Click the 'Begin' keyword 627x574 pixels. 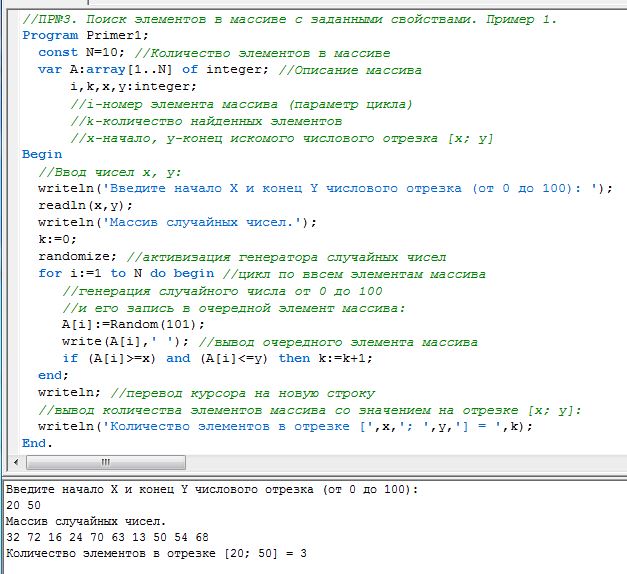coord(42,155)
